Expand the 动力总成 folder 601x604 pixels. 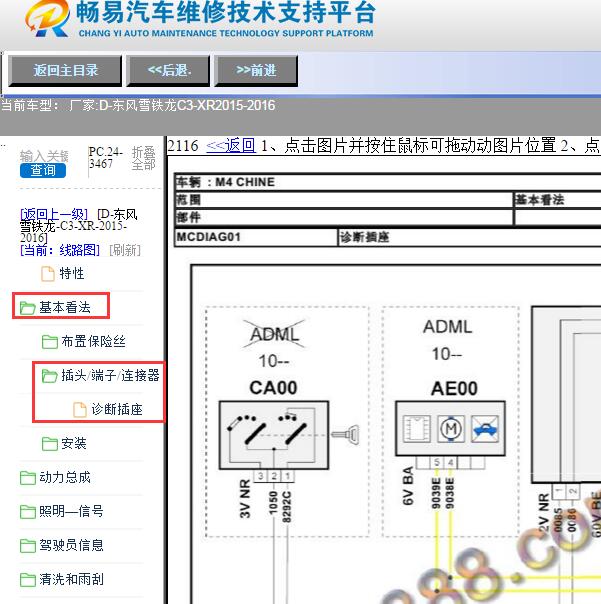click(65, 477)
